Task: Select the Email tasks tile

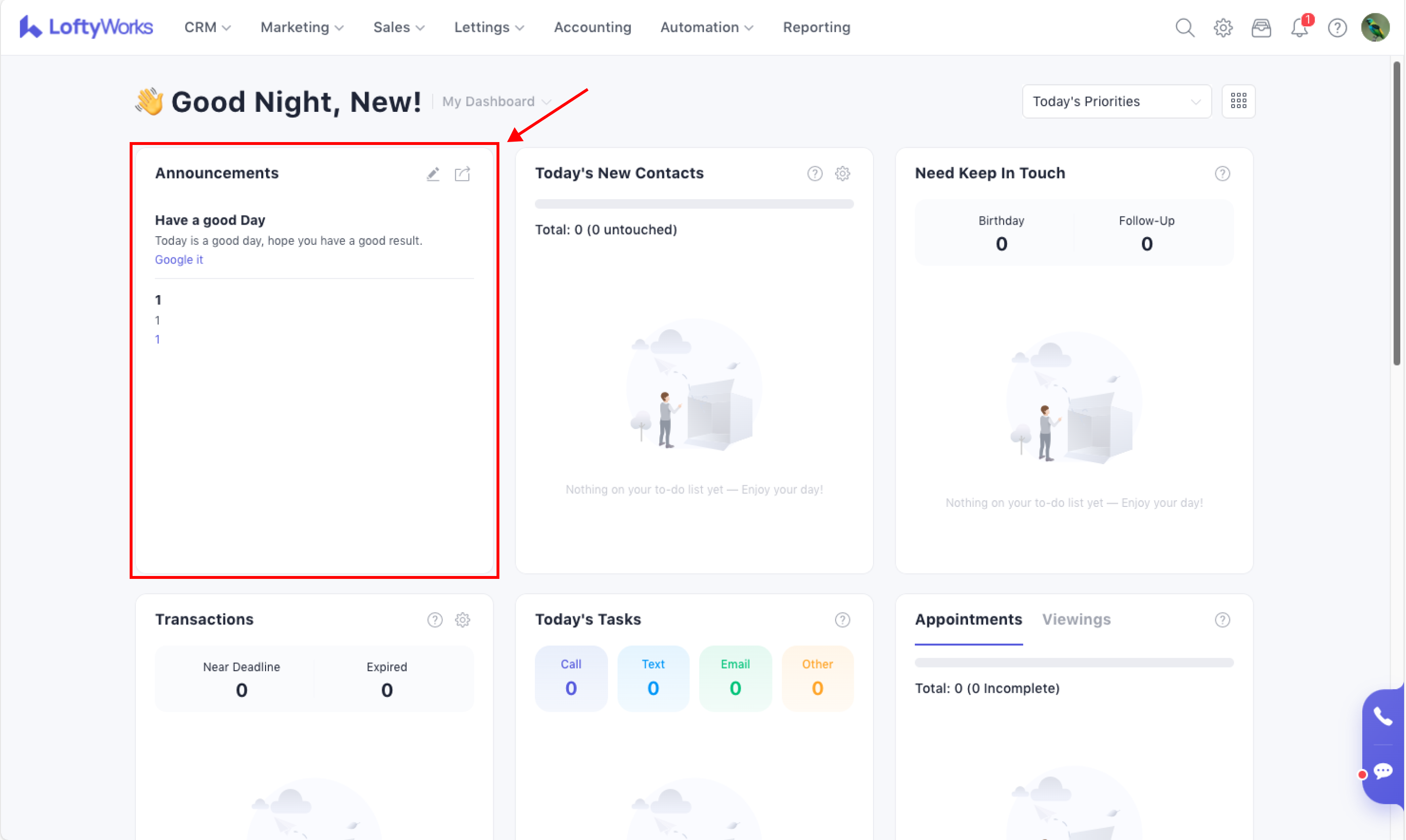Action: [x=735, y=678]
